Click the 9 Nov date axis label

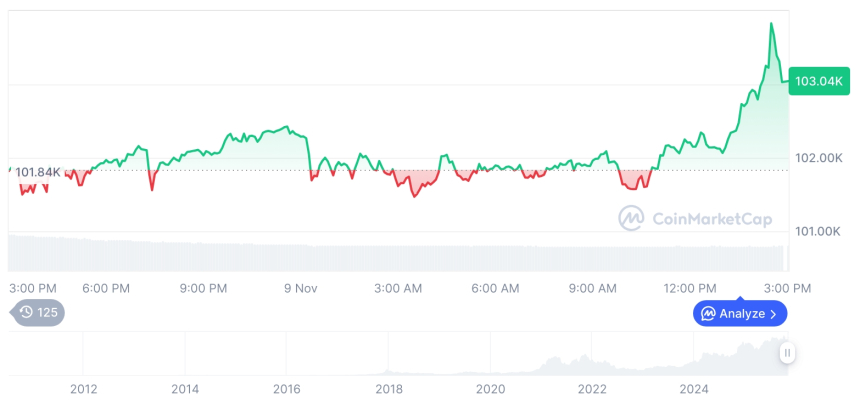300,288
